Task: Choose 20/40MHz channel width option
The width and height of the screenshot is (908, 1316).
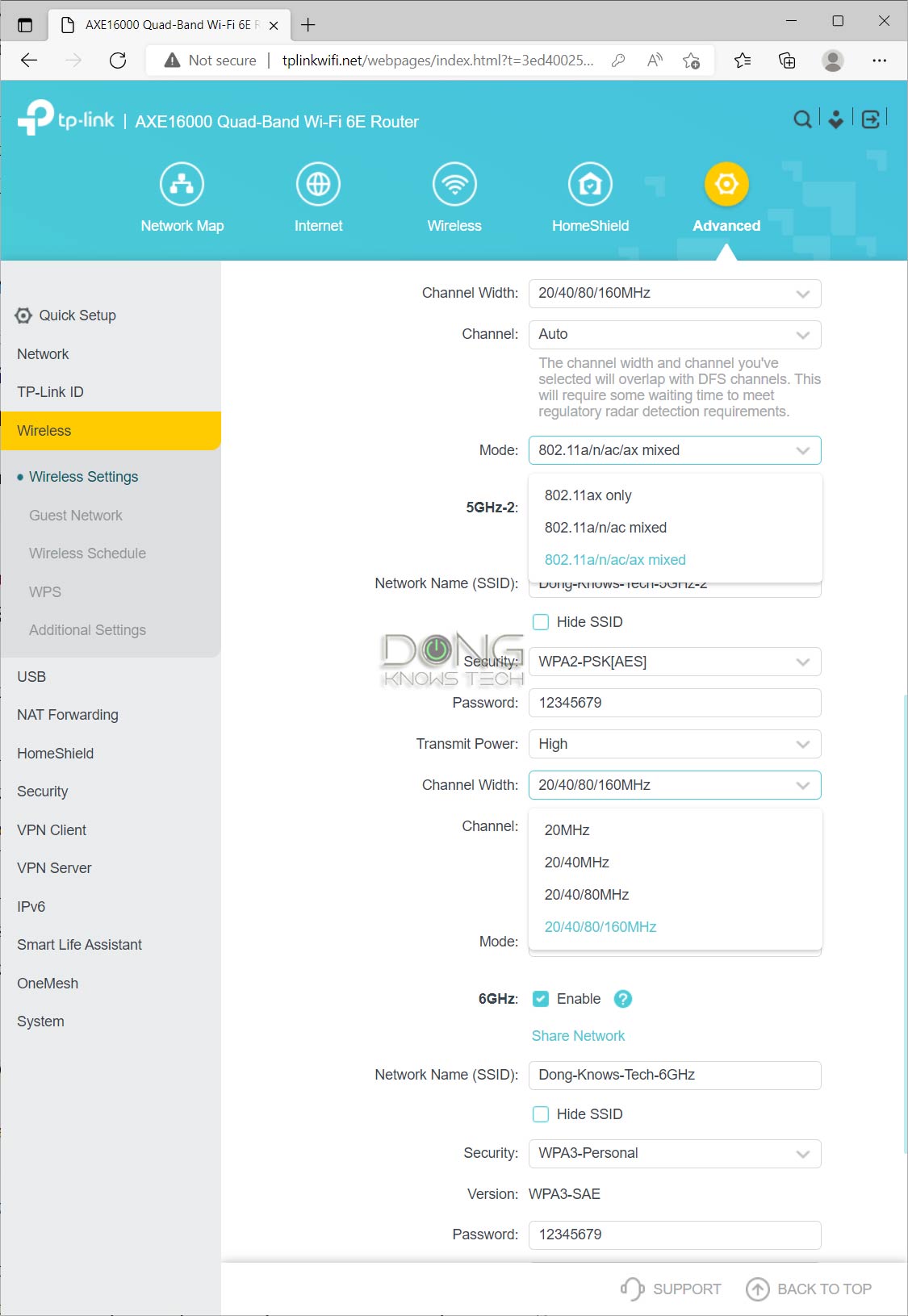Action: 675,863
